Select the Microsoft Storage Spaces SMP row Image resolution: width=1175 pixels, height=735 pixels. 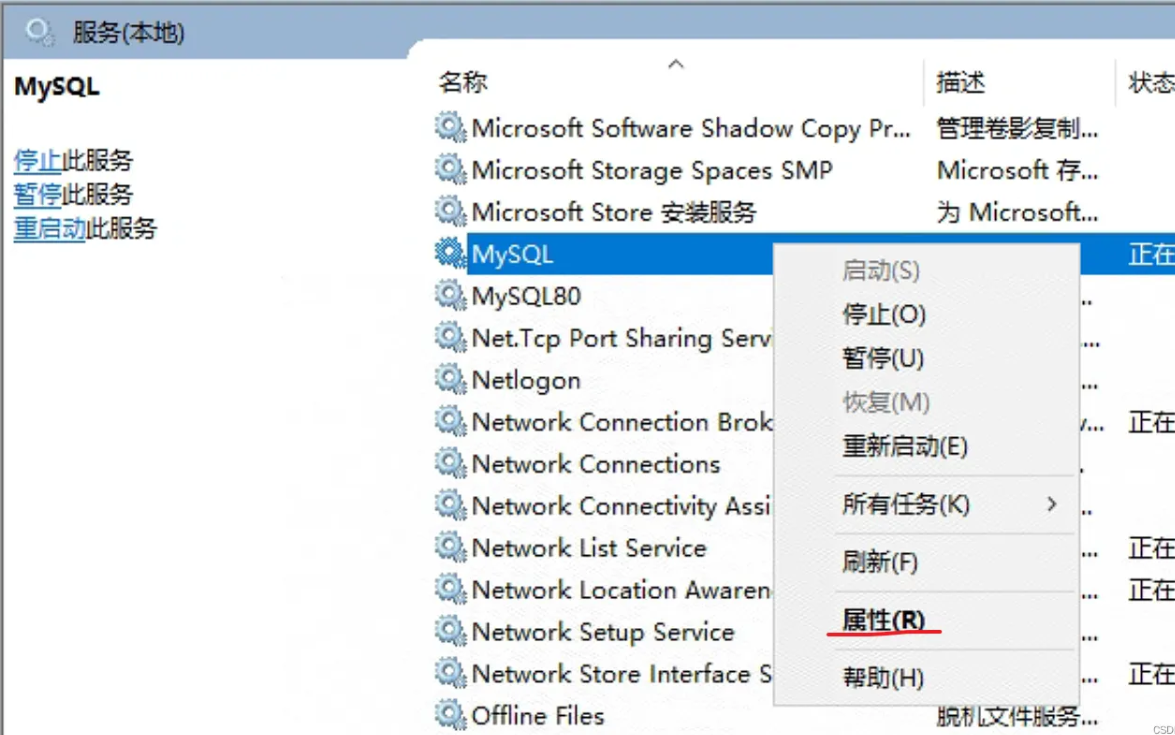tap(652, 170)
